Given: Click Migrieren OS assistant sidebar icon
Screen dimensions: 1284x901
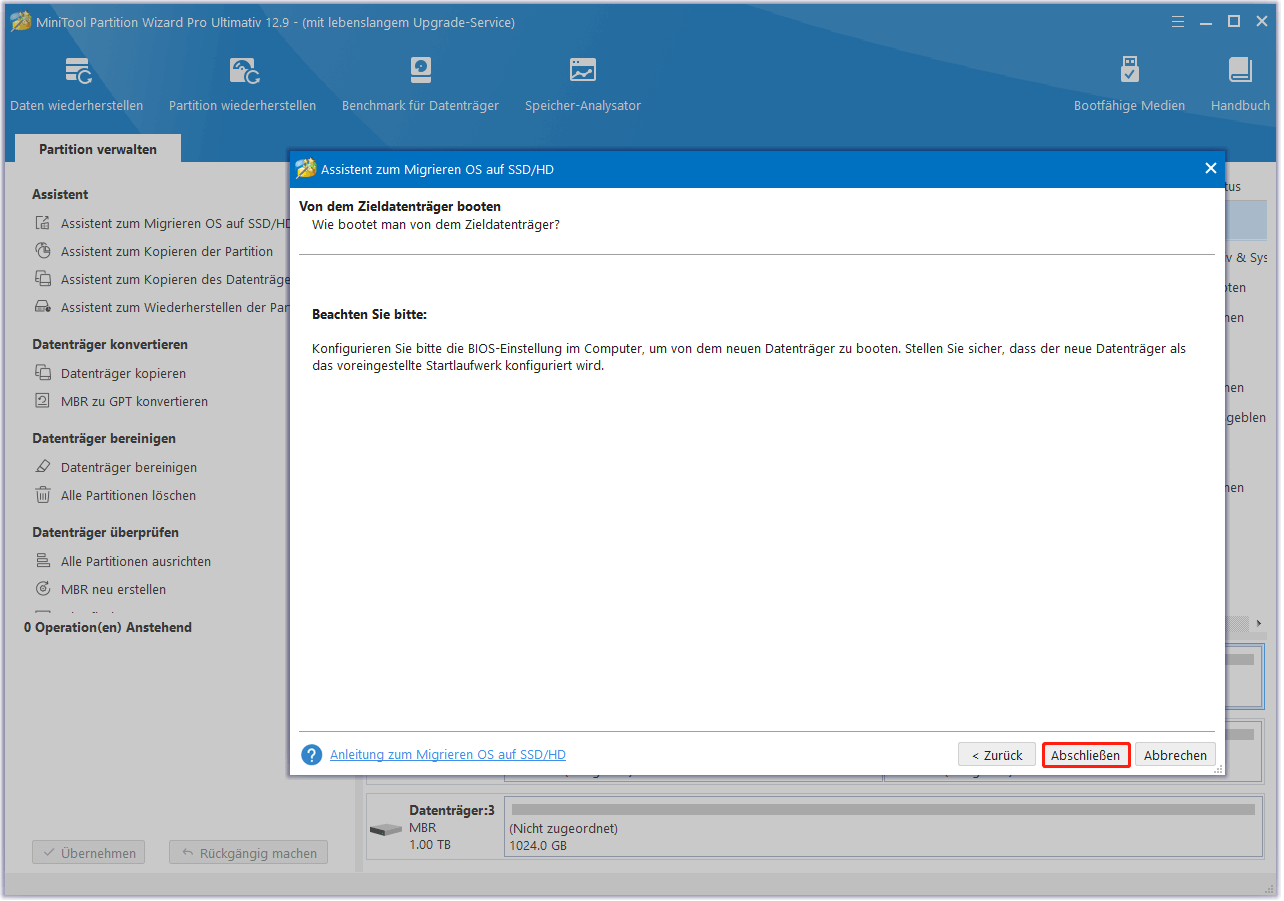Looking at the screenshot, I should click(x=43, y=224).
